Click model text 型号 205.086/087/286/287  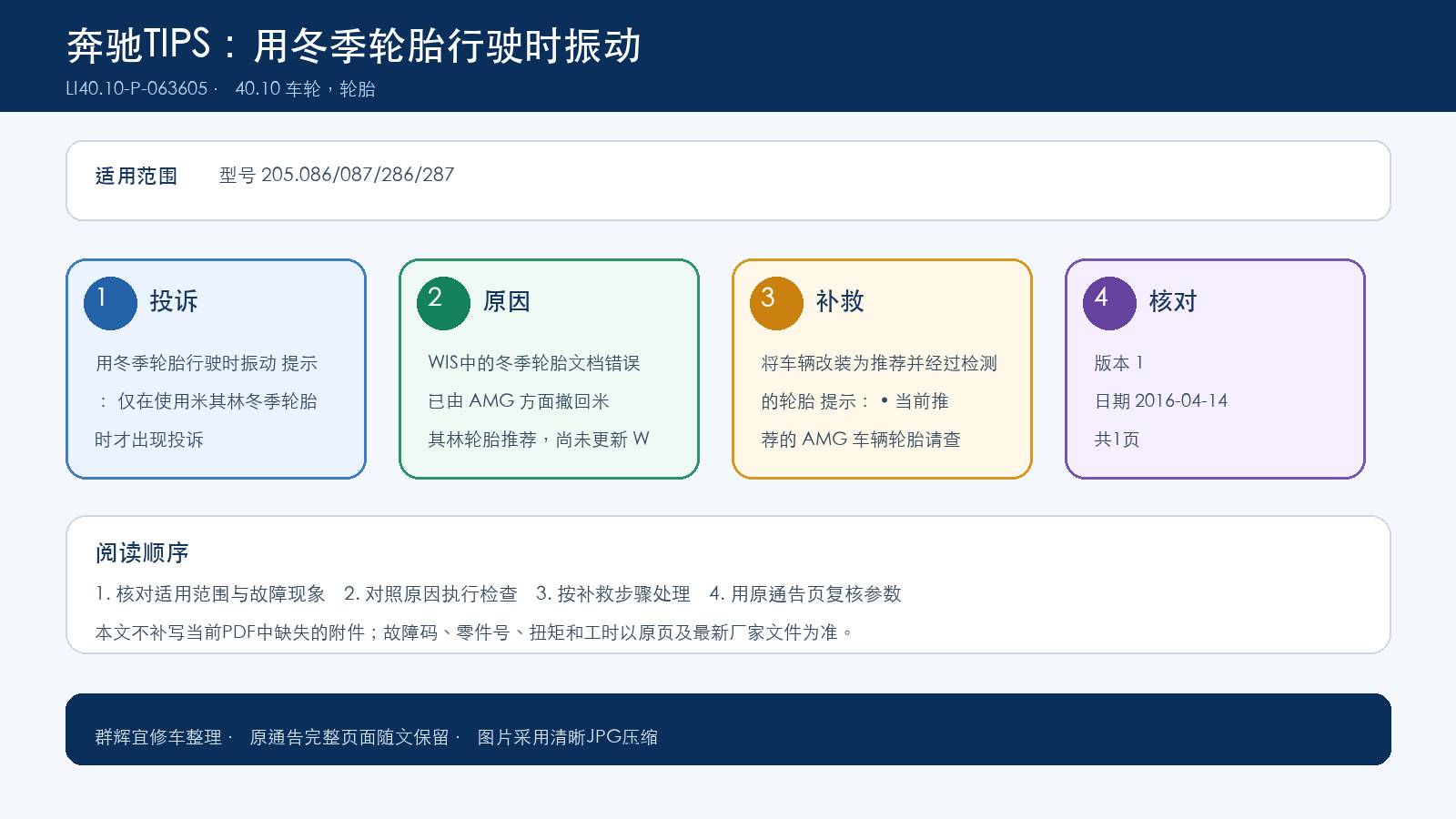pyautogui.click(x=337, y=175)
